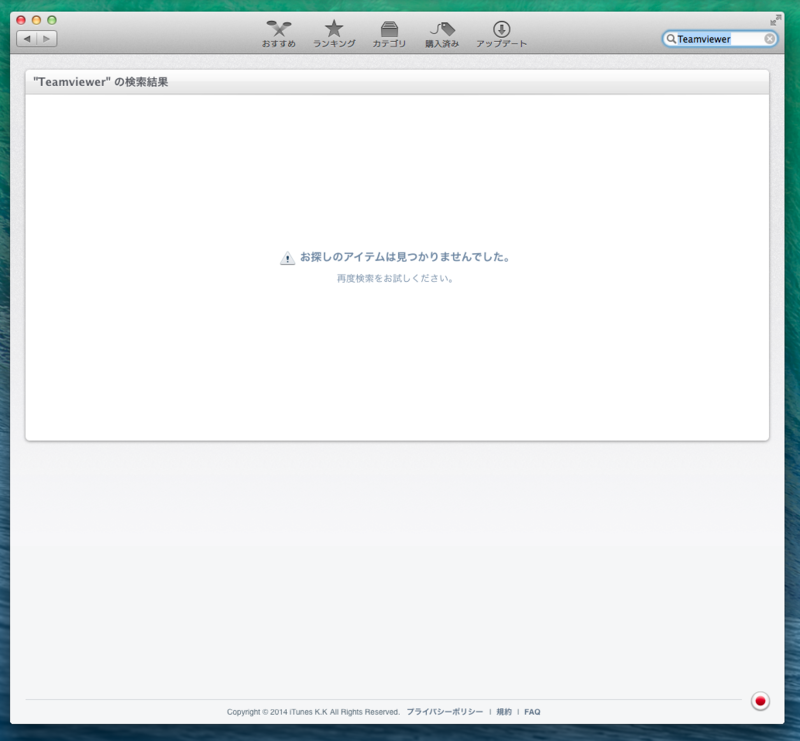Viewport: 800px width, 741px height.
Task: Click the "お探しのアイテムは見つかりませんでした。" message
Action: [x=405, y=257]
